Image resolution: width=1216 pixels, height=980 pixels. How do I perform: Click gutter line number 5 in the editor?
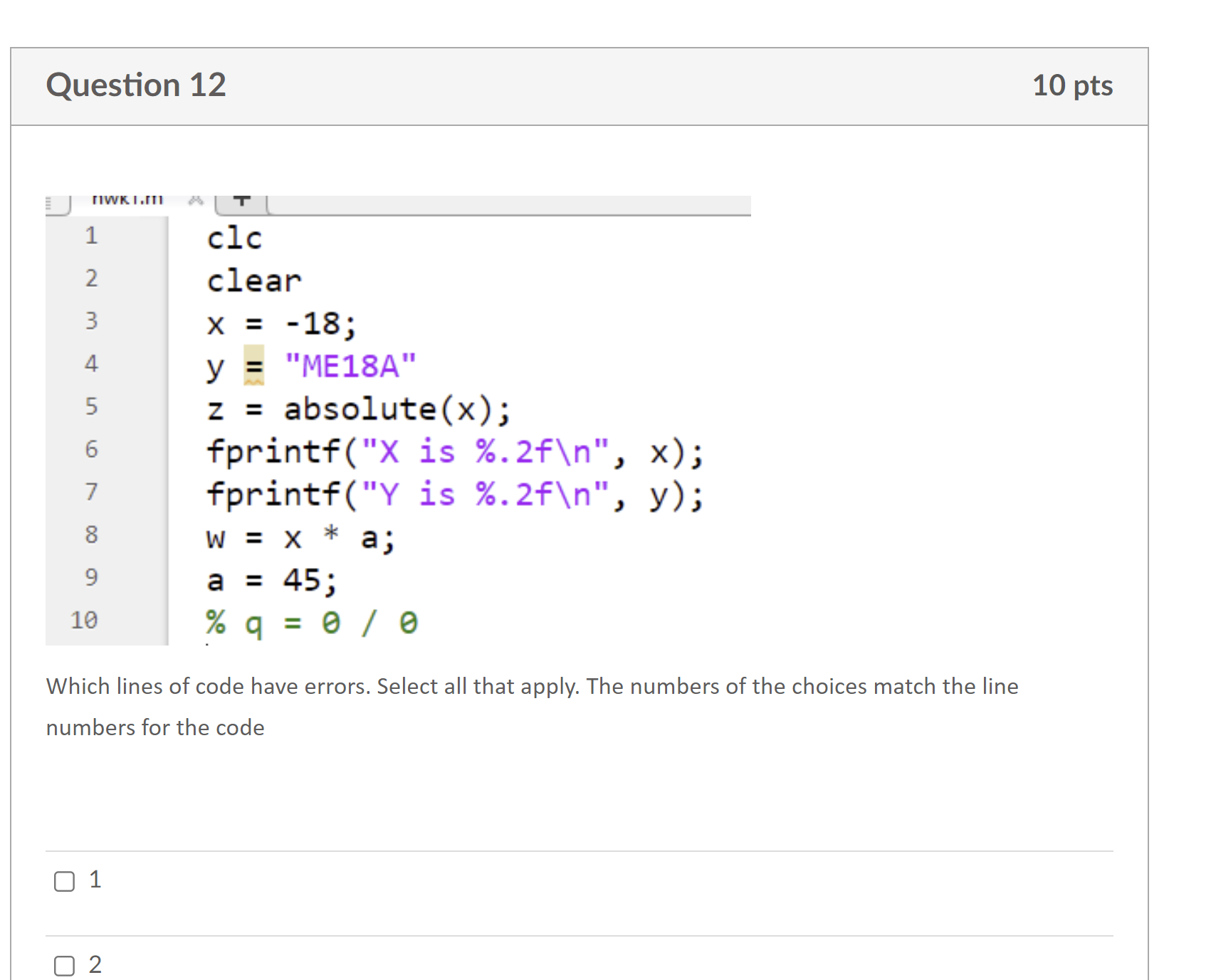pyautogui.click(x=91, y=406)
